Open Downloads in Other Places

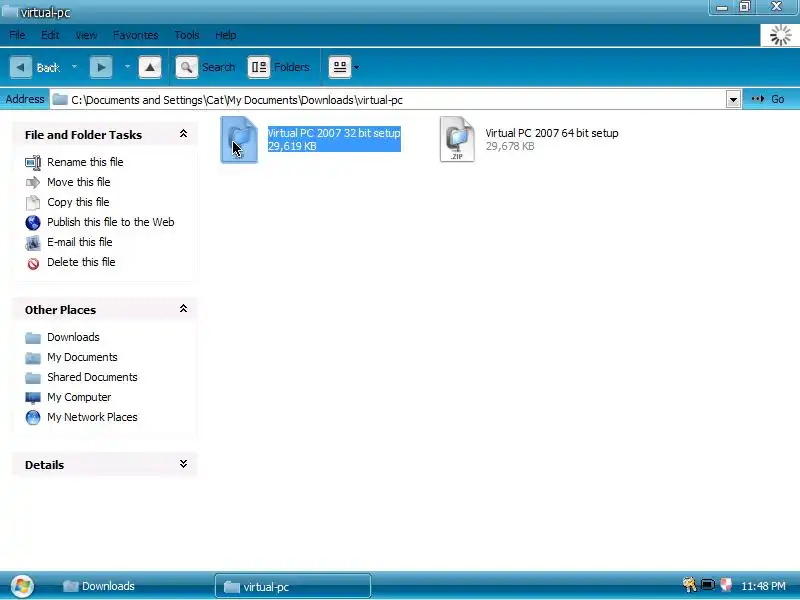pos(73,337)
